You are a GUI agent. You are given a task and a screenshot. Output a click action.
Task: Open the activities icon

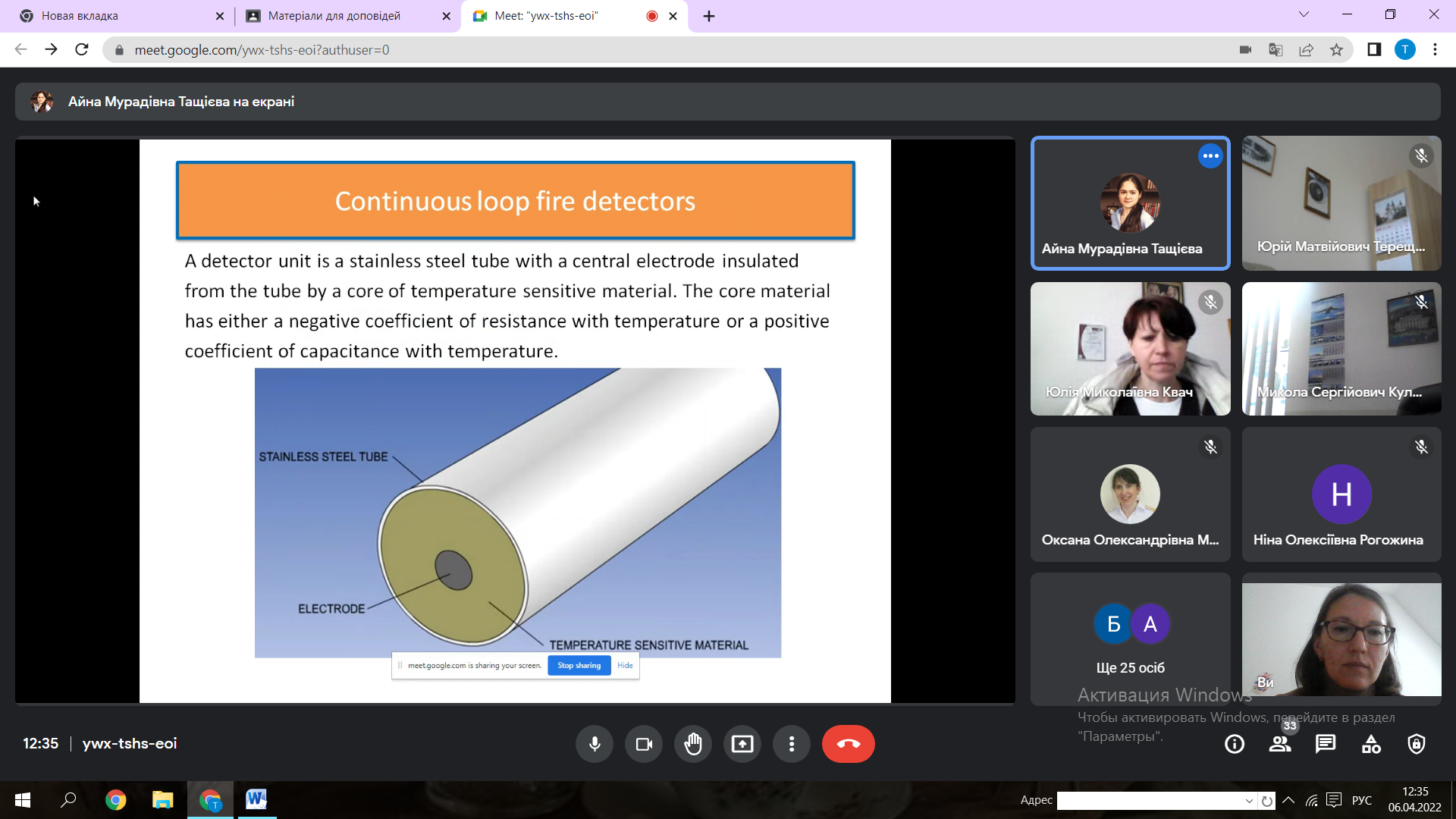[1371, 745]
